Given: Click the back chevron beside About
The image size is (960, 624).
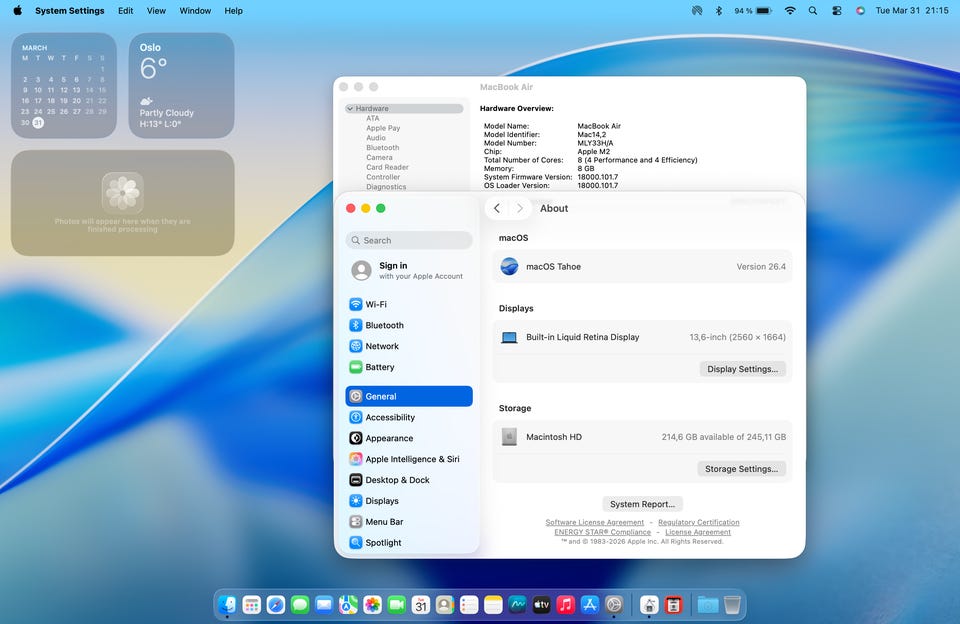Looking at the screenshot, I should point(497,208).
